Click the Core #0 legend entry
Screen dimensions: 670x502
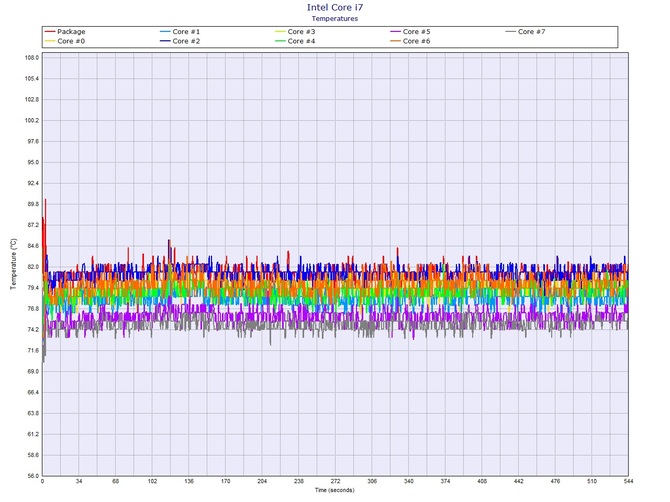point(65,41)
